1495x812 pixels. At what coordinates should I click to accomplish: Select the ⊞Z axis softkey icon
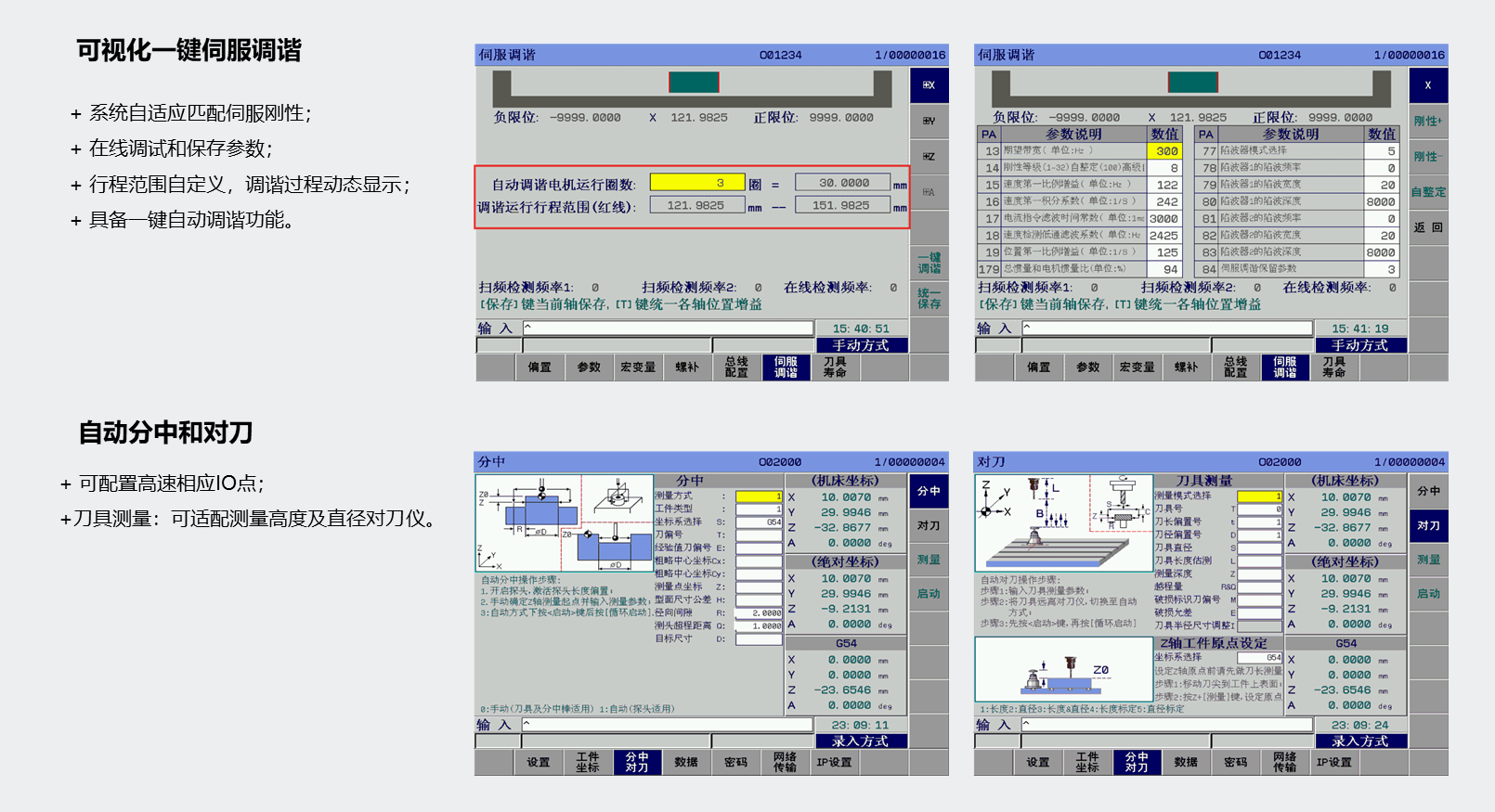(x=929, y=157)
